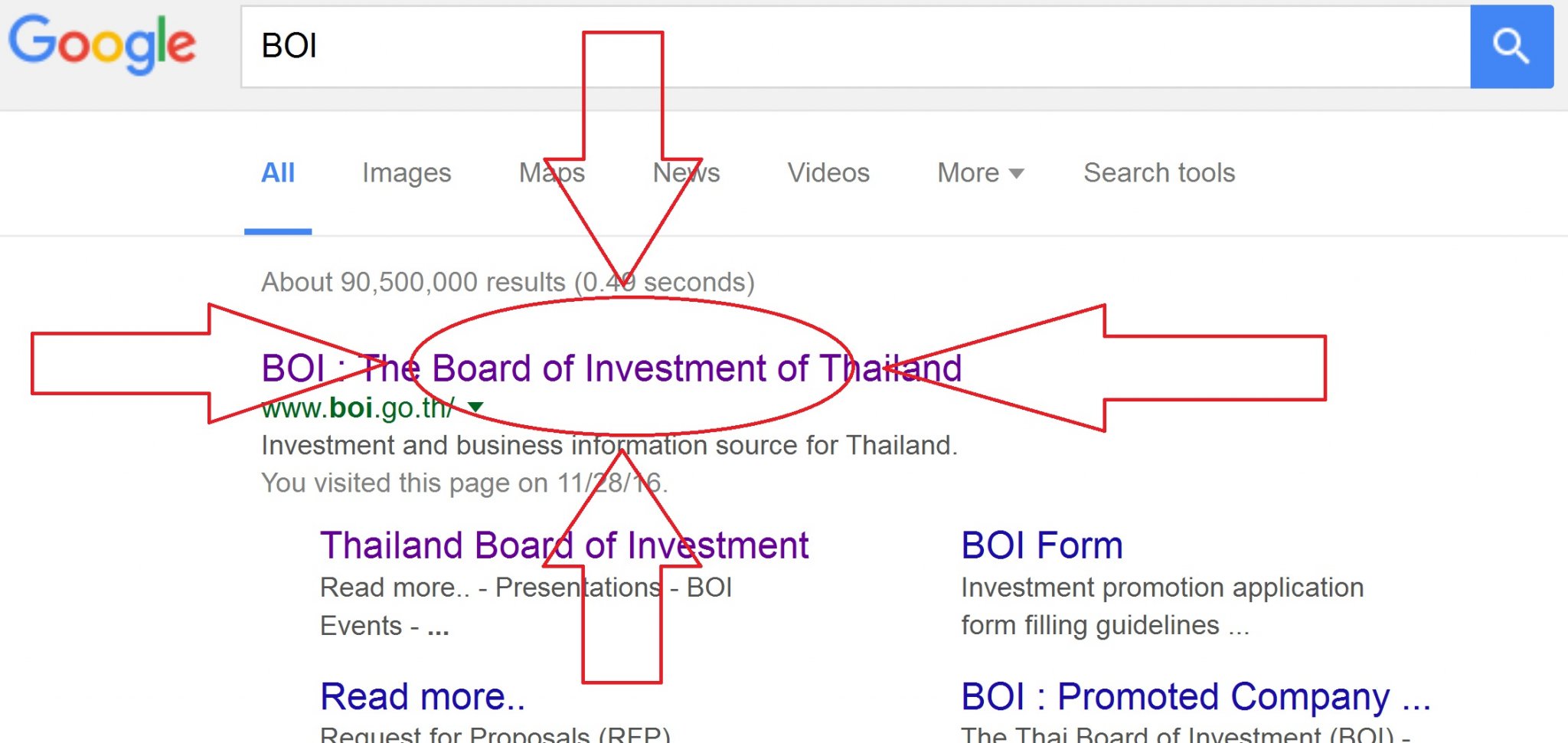This screenshot has width=1568, height=743.
Task: Open the Videos tab
Action: coord(828,173)
